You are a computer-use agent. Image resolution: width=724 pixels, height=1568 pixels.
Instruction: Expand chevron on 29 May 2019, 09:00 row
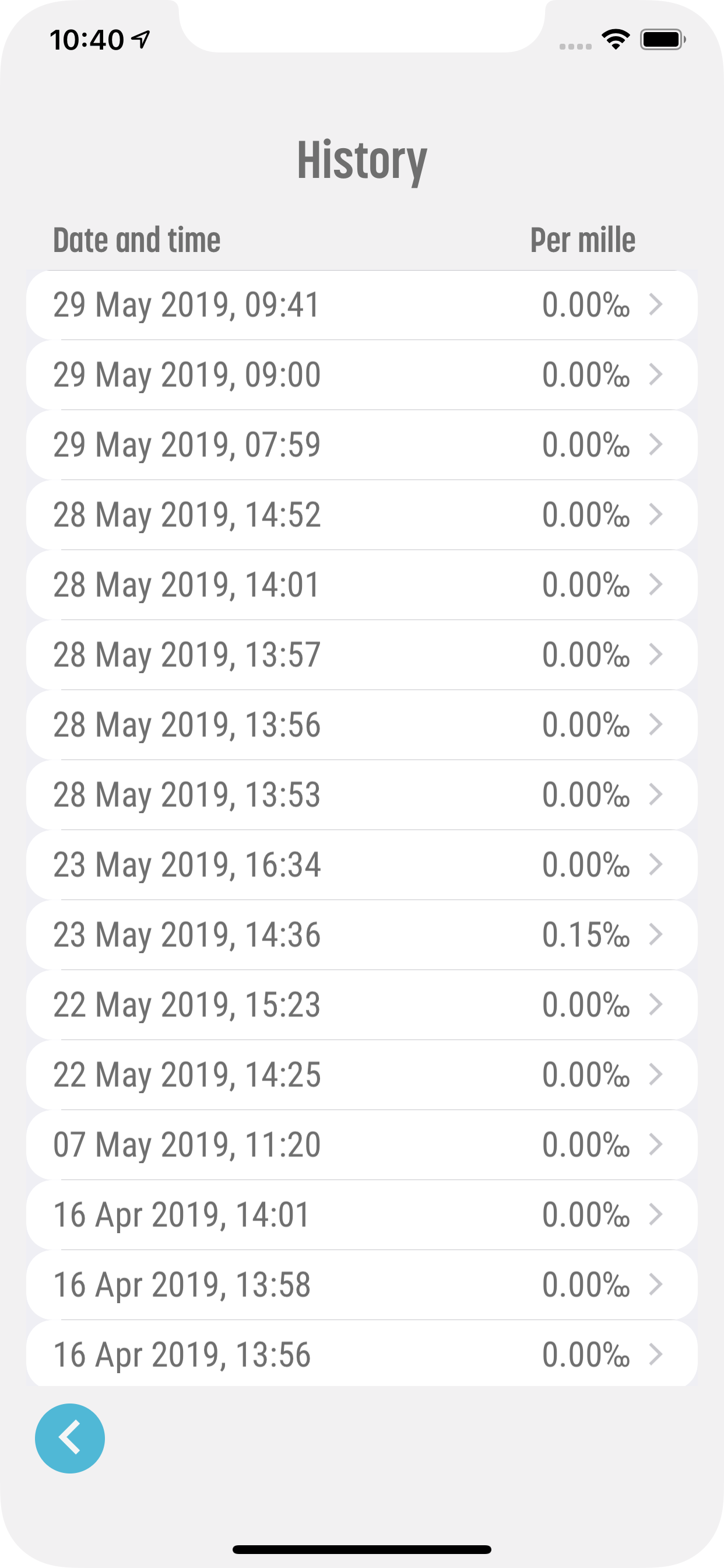click(x=655, y=374)
